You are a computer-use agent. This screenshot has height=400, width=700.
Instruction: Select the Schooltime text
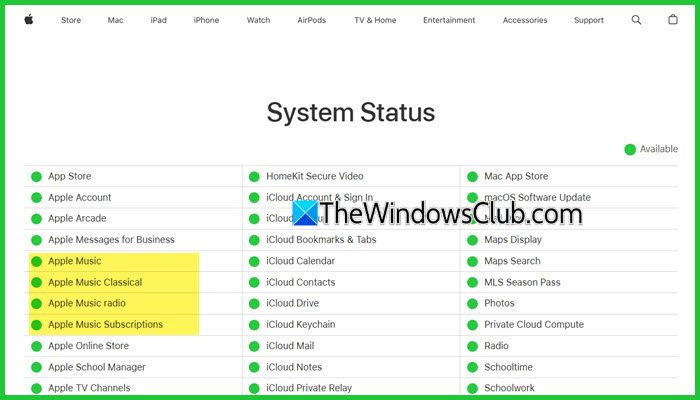508,367
